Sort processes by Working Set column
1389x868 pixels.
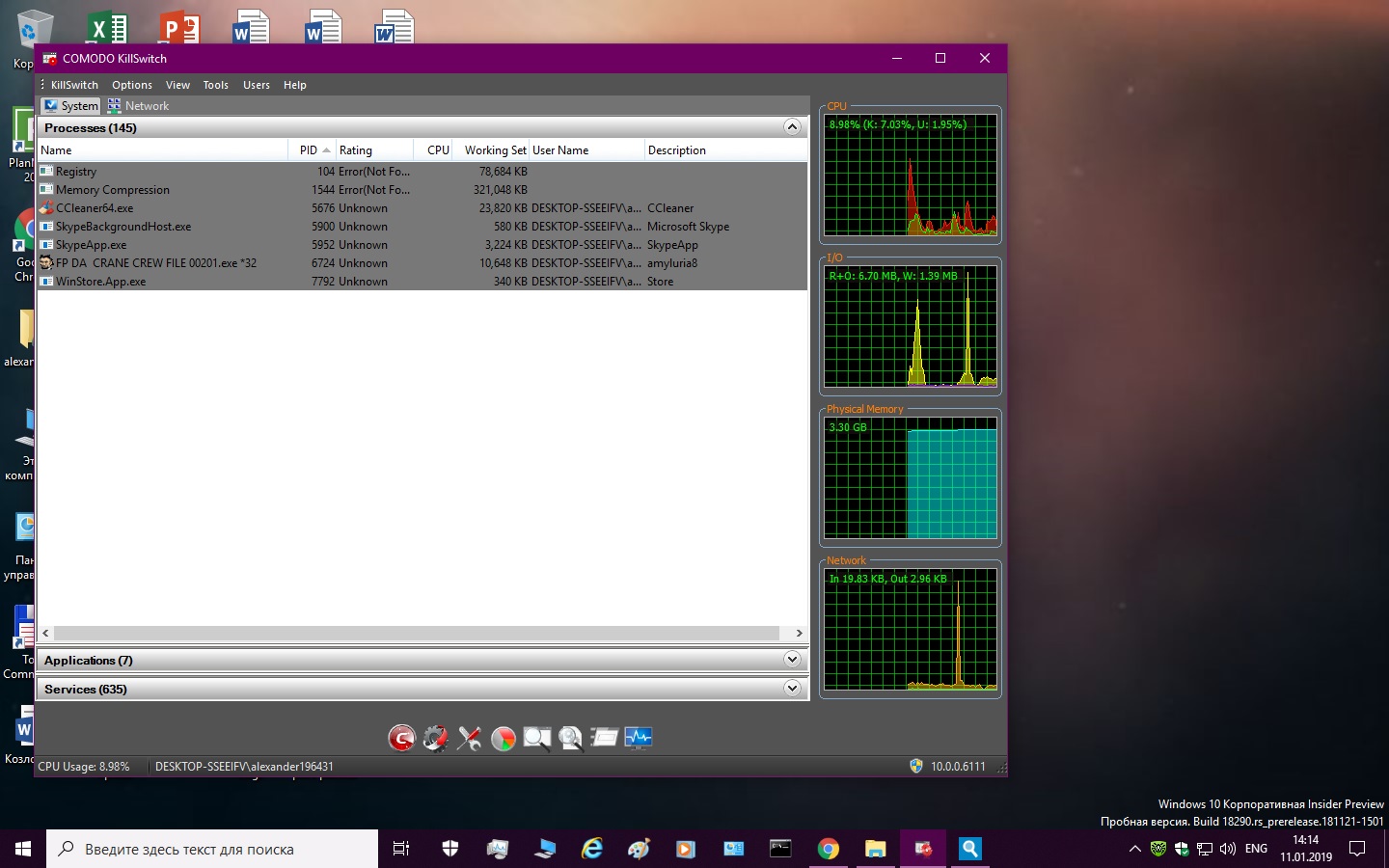tap(494, 150)
